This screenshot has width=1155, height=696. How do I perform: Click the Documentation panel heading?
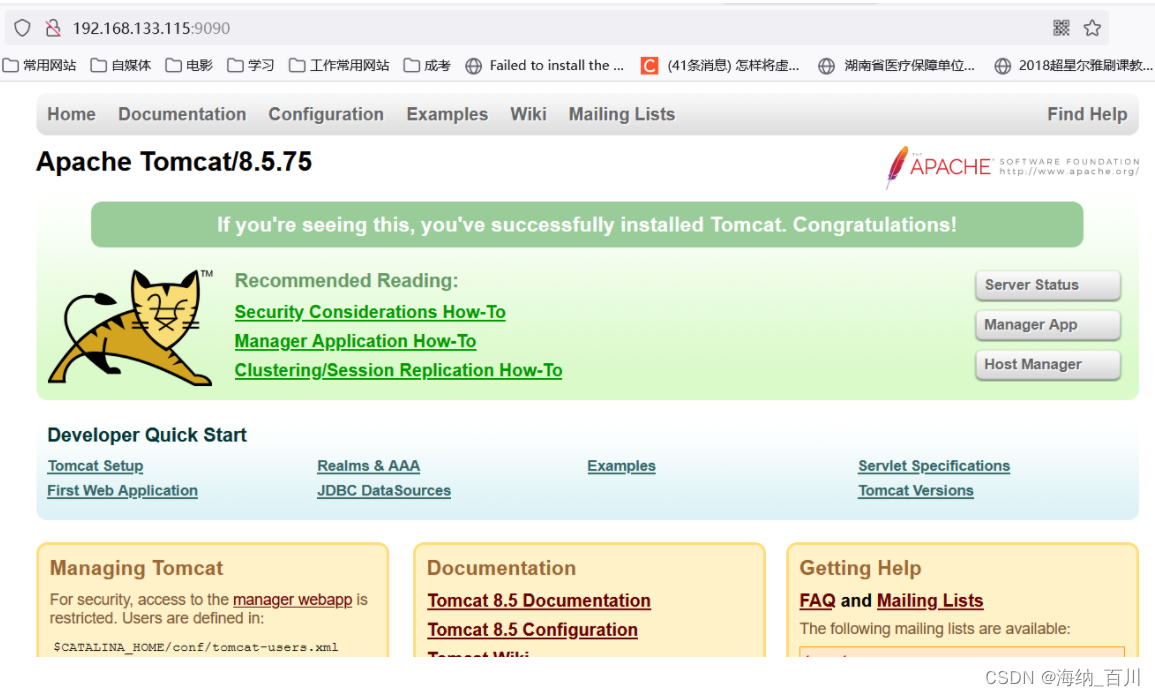click(502, 568)
